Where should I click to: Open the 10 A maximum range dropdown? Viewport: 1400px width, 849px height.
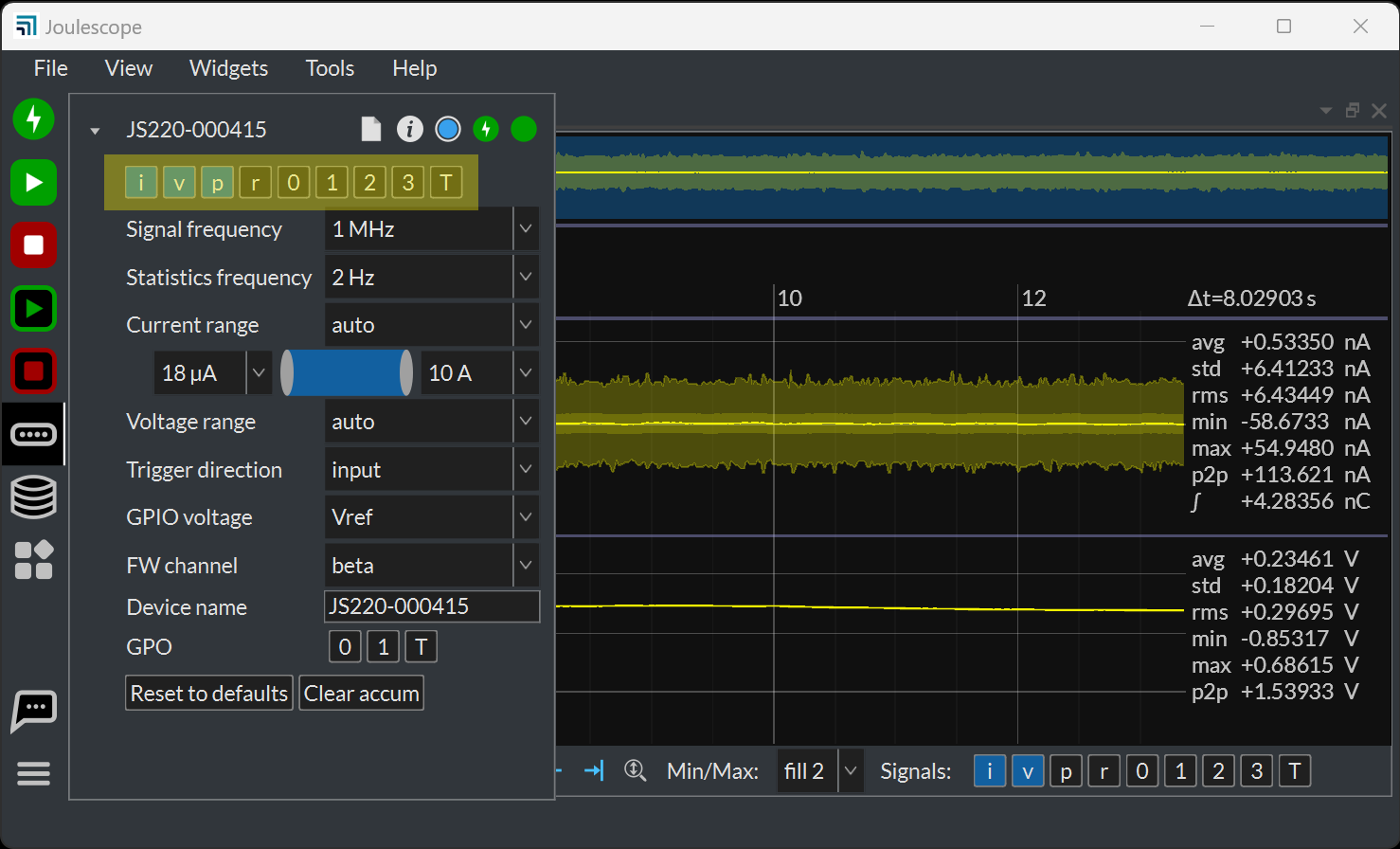click(480, 373)
